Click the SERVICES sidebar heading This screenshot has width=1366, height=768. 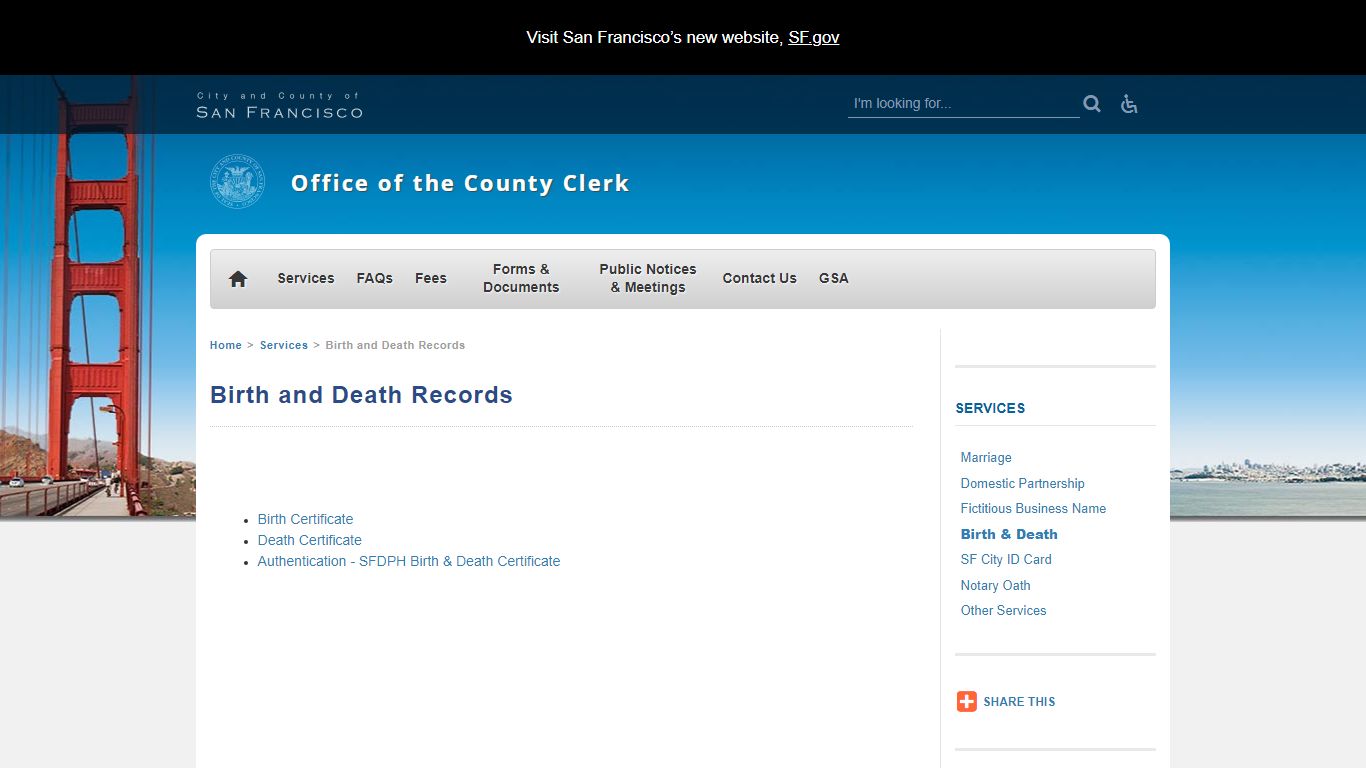990,408
